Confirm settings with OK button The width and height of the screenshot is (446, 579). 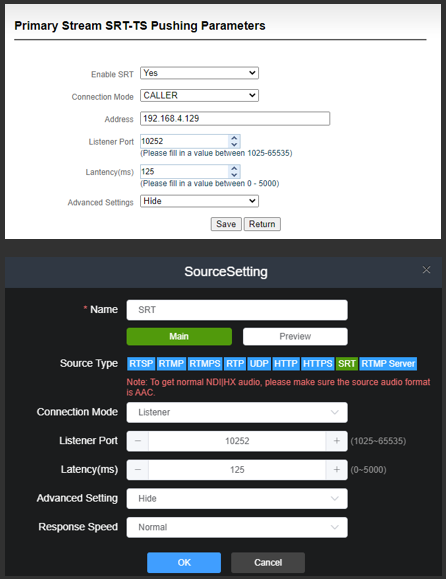(x=184, y=562)
